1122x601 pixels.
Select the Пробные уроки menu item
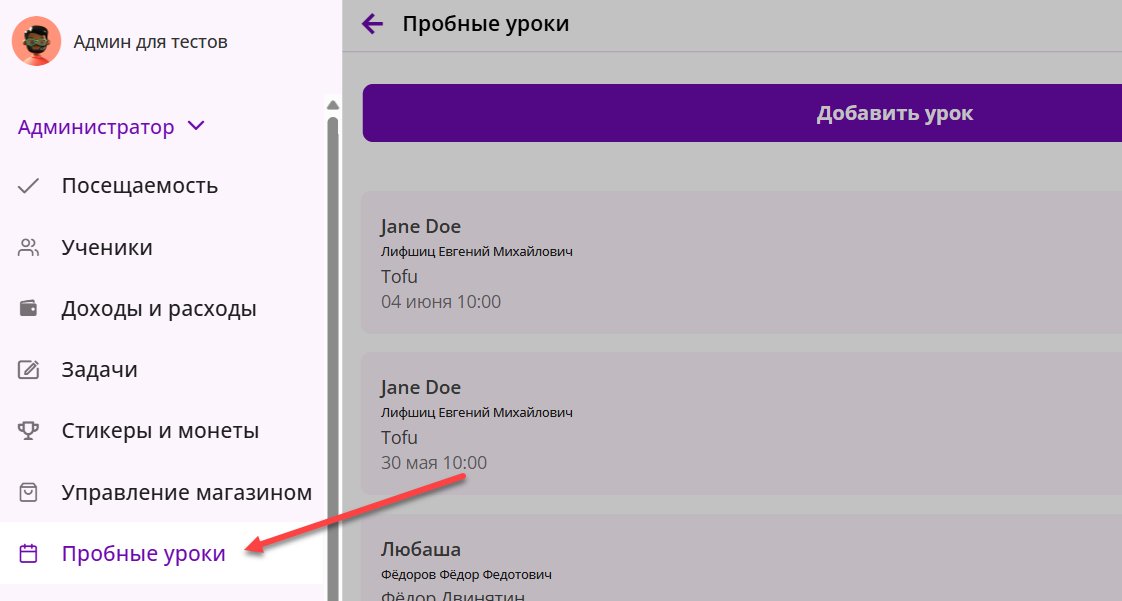pos(162,554)
